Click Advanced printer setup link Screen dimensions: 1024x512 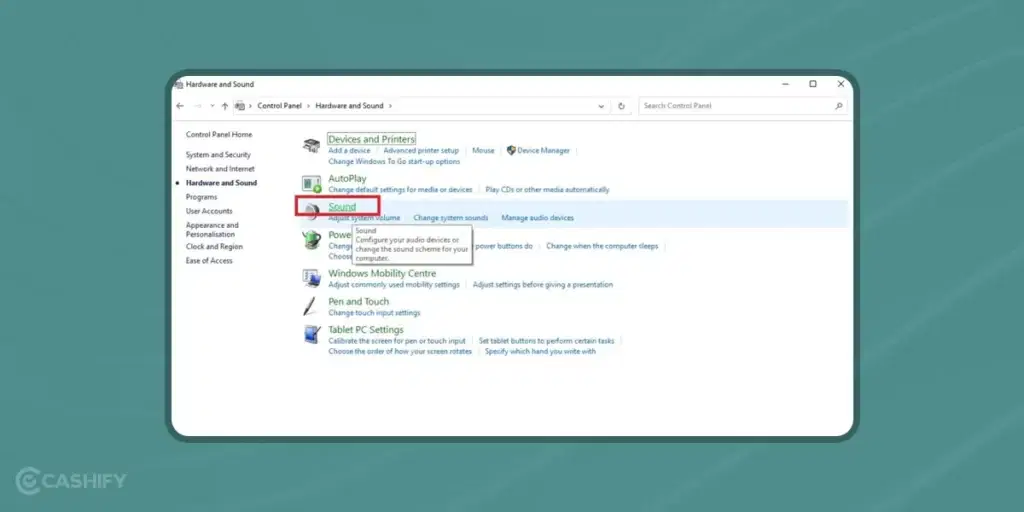click(421, 150)
